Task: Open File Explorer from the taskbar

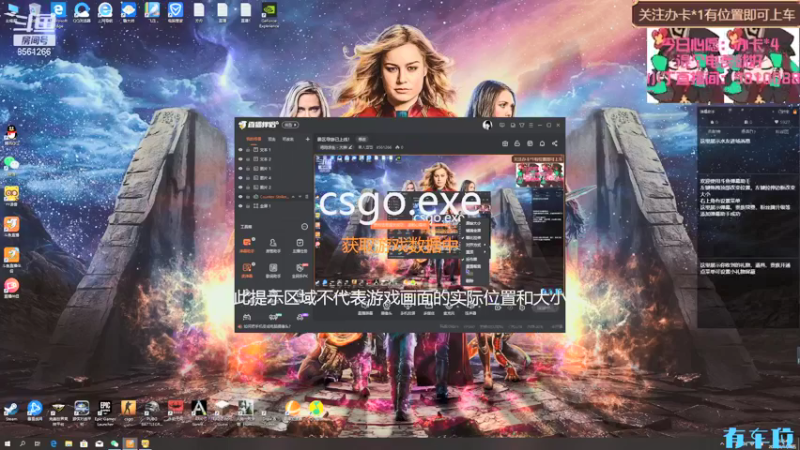Action: tap(68, 444)
